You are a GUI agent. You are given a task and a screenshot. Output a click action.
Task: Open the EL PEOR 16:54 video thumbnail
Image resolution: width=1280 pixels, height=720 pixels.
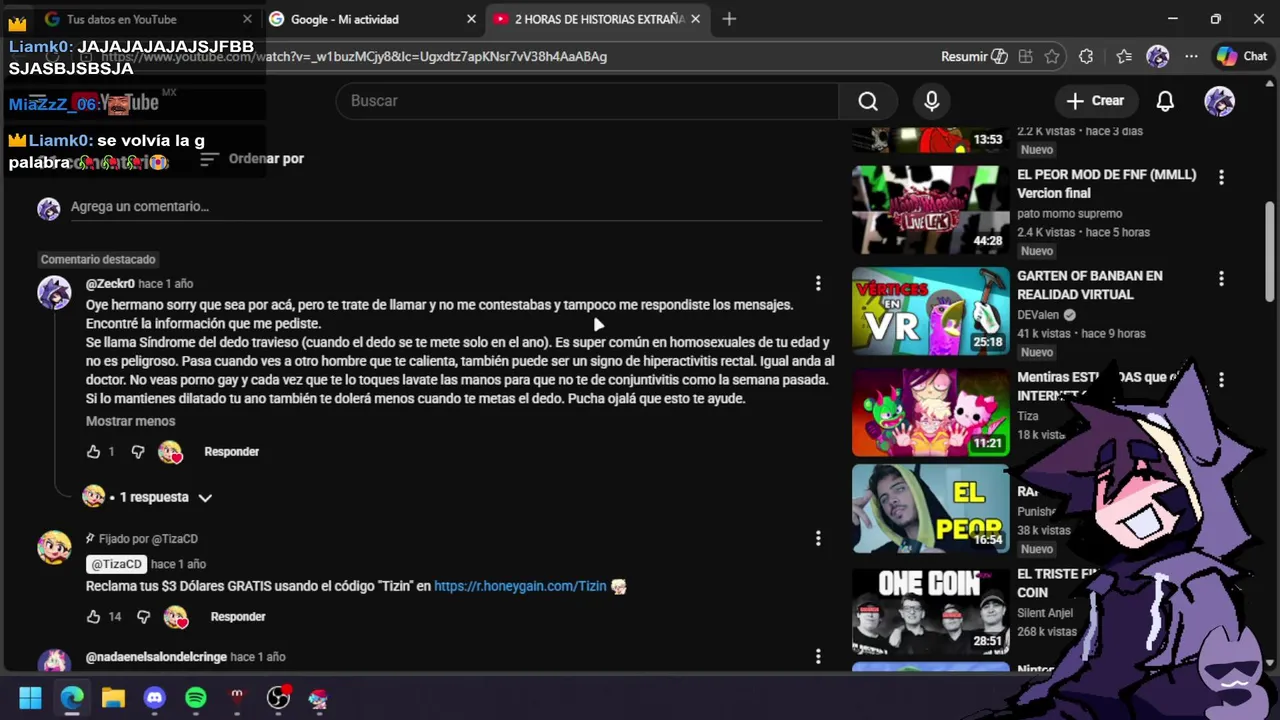[931, 508]
